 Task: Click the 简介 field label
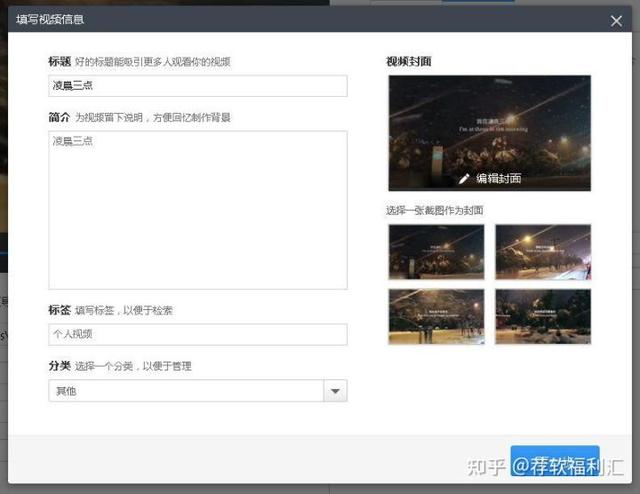pos(60,117)
